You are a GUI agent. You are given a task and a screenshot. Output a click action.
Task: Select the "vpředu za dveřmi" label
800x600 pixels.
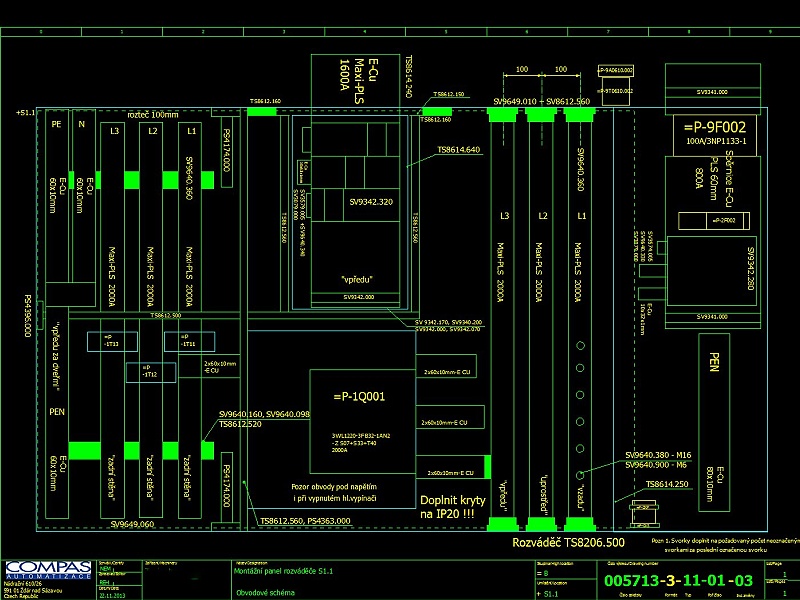(56, 357)
